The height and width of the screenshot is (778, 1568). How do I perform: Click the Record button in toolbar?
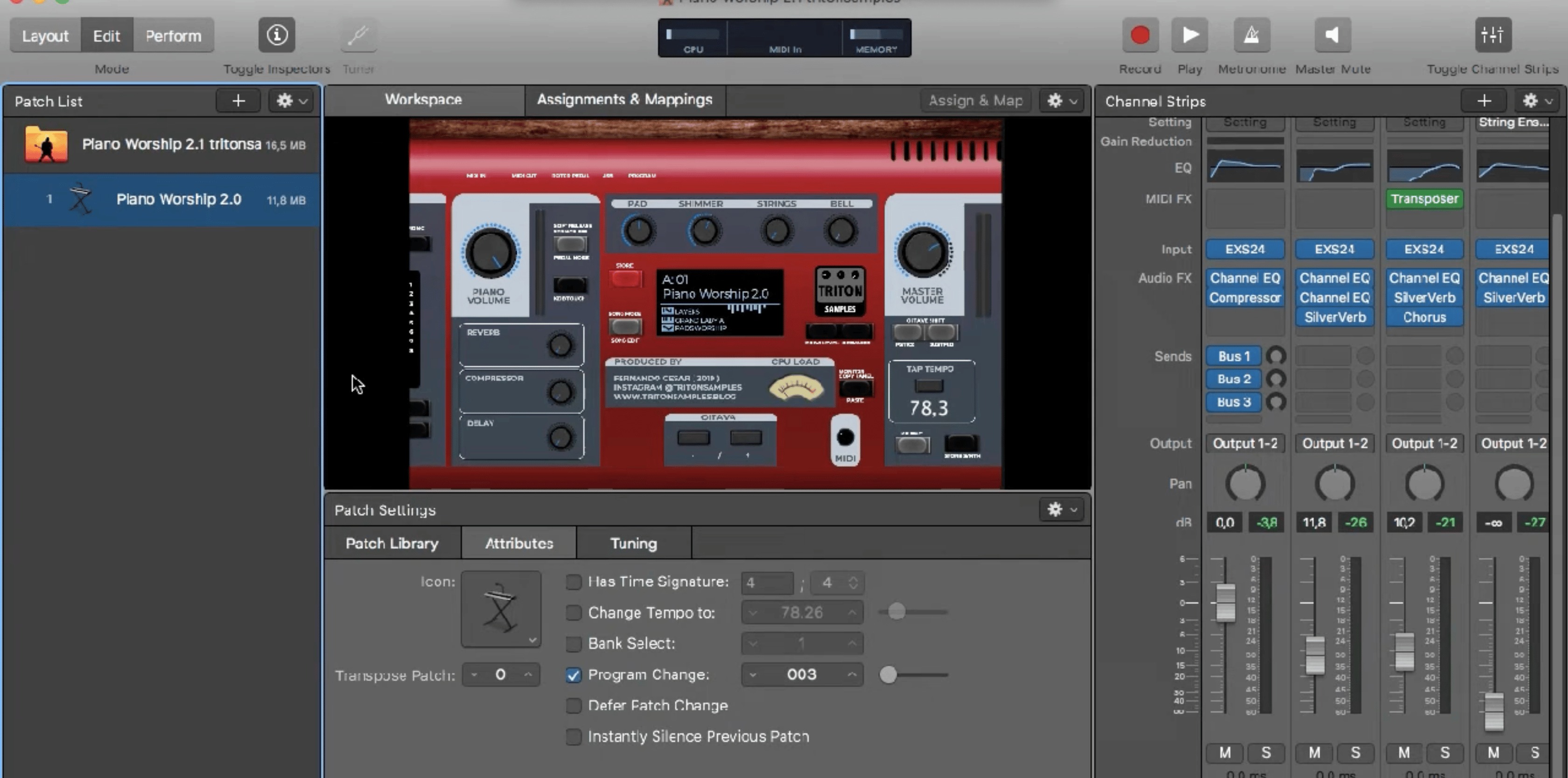coord(1140,35)
